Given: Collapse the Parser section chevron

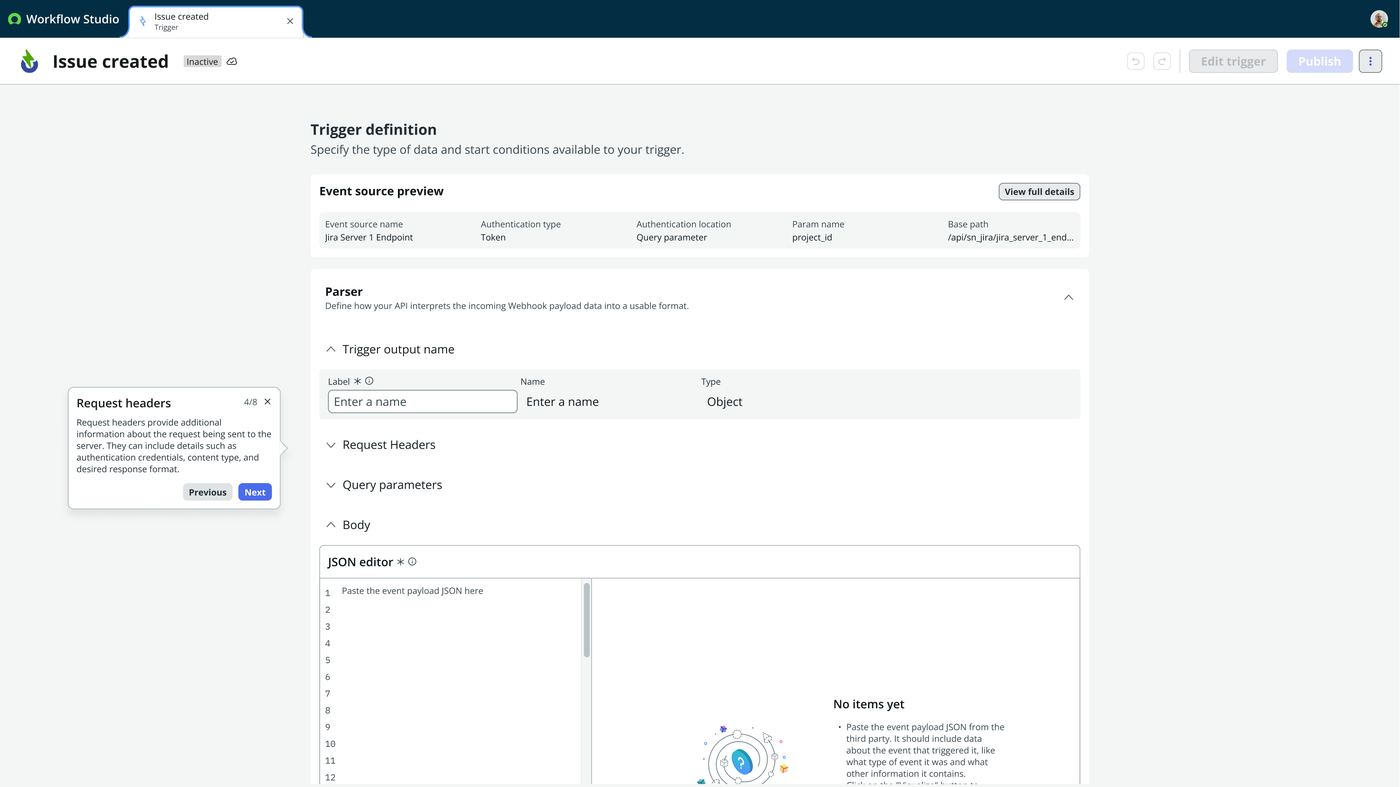Looking at the screenshot, I should [1068, 298].
